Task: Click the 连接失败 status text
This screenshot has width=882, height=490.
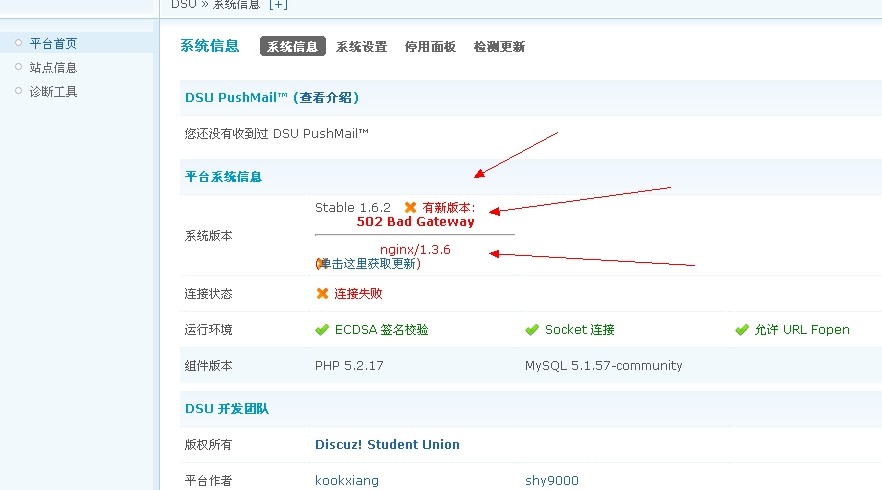Action: (x=358, y=294)
